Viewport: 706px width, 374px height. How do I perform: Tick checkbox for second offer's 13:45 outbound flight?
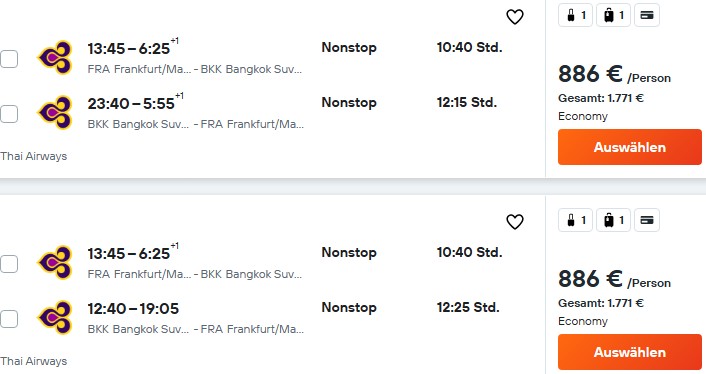coord(9,264)
